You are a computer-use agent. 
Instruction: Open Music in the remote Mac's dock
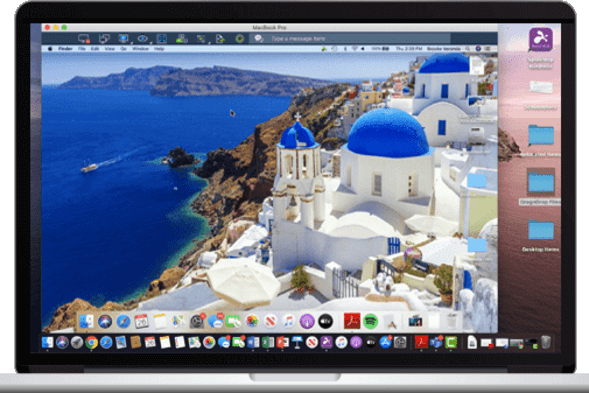(x=288, y=321)
